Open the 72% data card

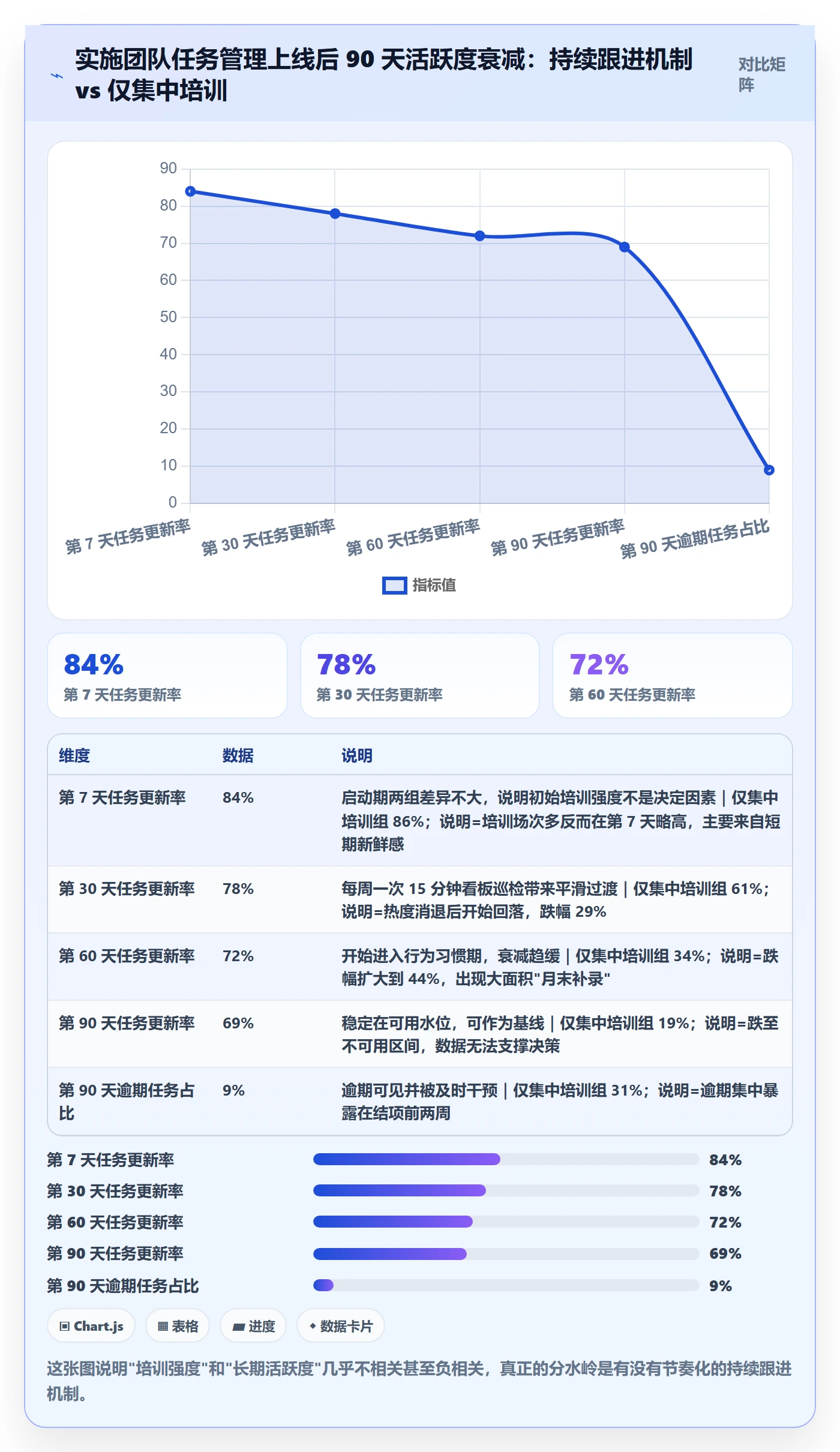(673, 676)
